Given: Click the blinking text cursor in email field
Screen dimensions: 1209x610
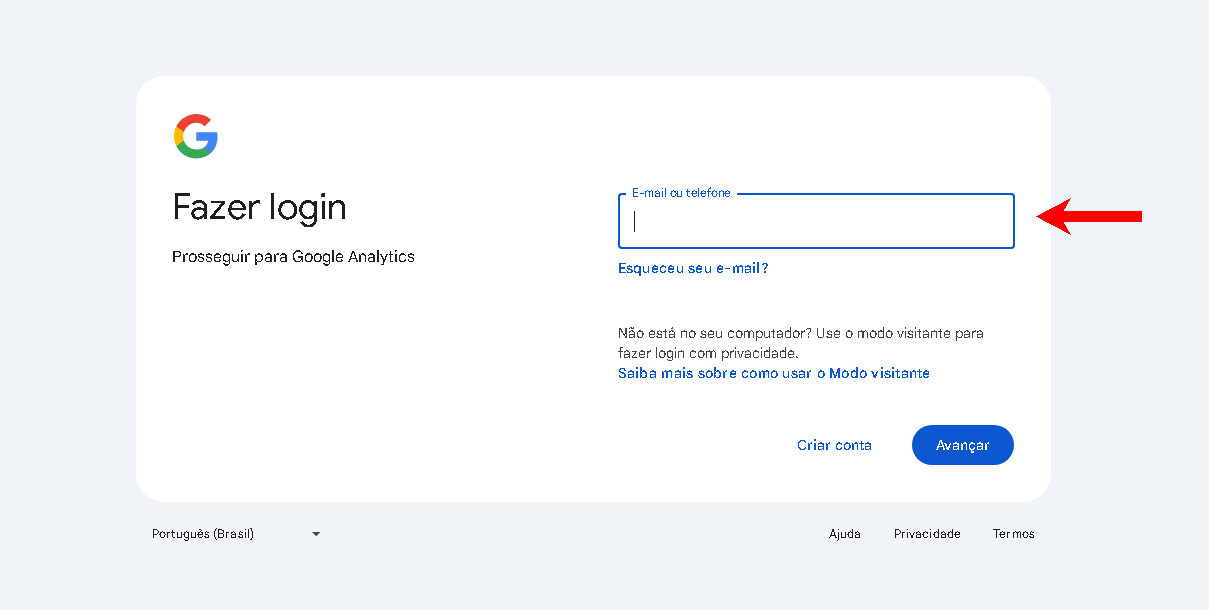Looking at the screenshot, I should 635,221.
